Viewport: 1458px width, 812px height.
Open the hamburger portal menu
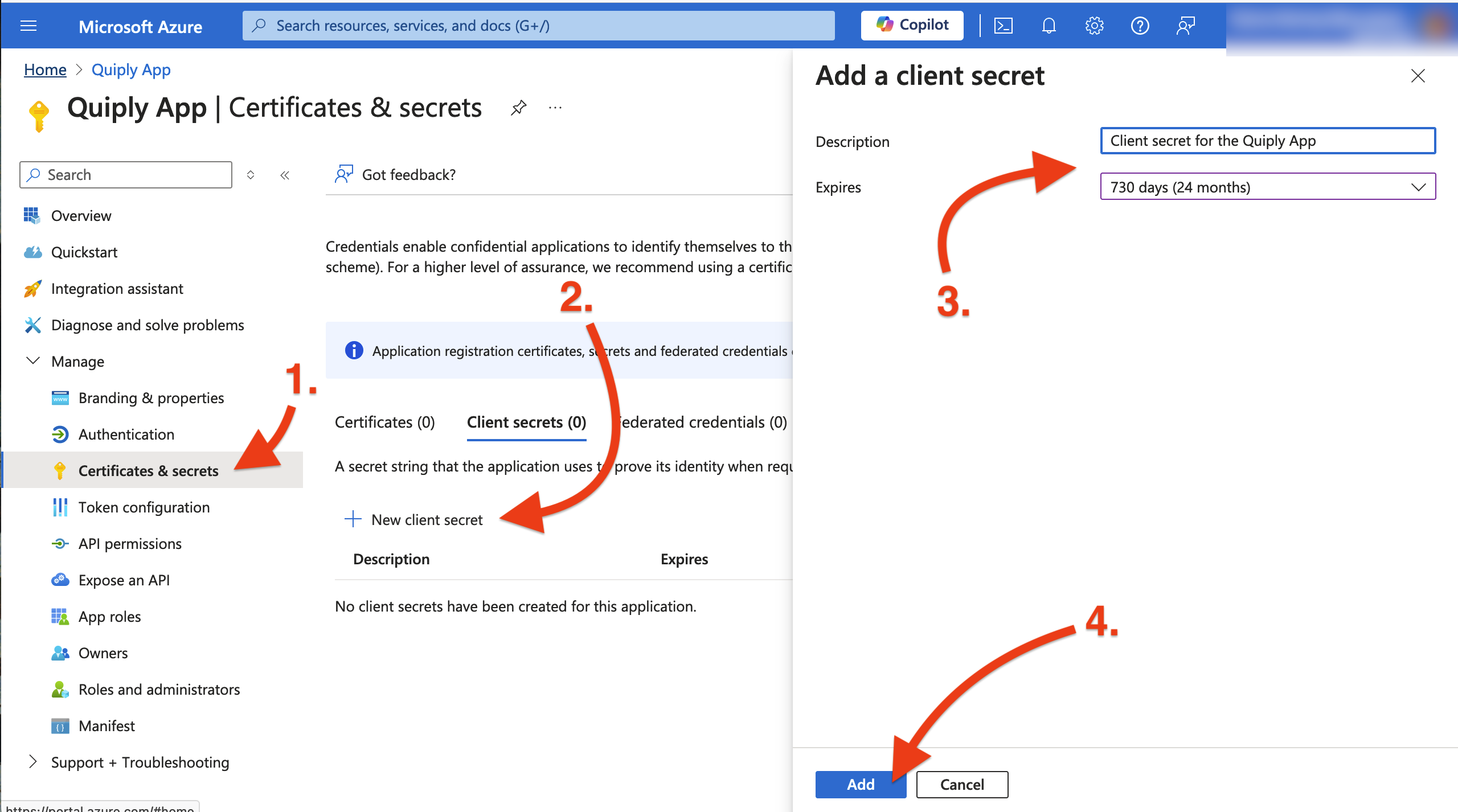(28, 26)
